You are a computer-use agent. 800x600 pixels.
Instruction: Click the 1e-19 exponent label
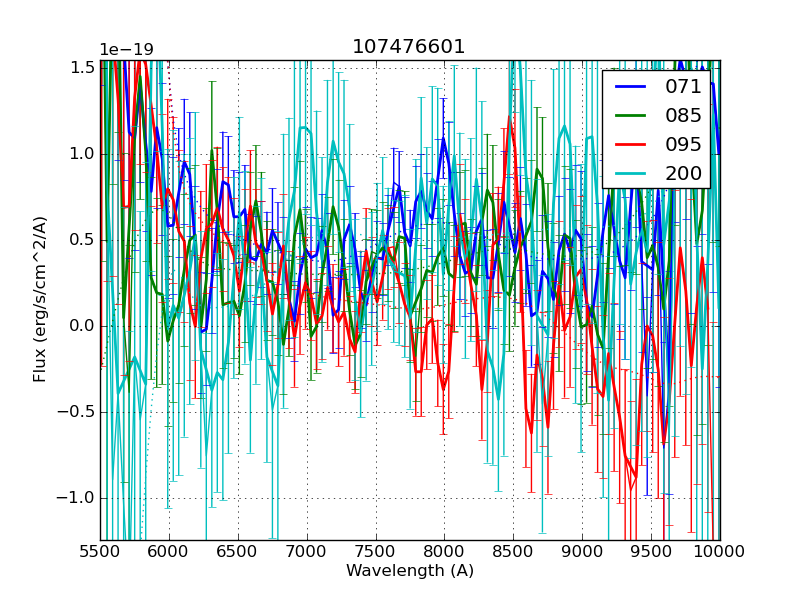click(126, 50)
